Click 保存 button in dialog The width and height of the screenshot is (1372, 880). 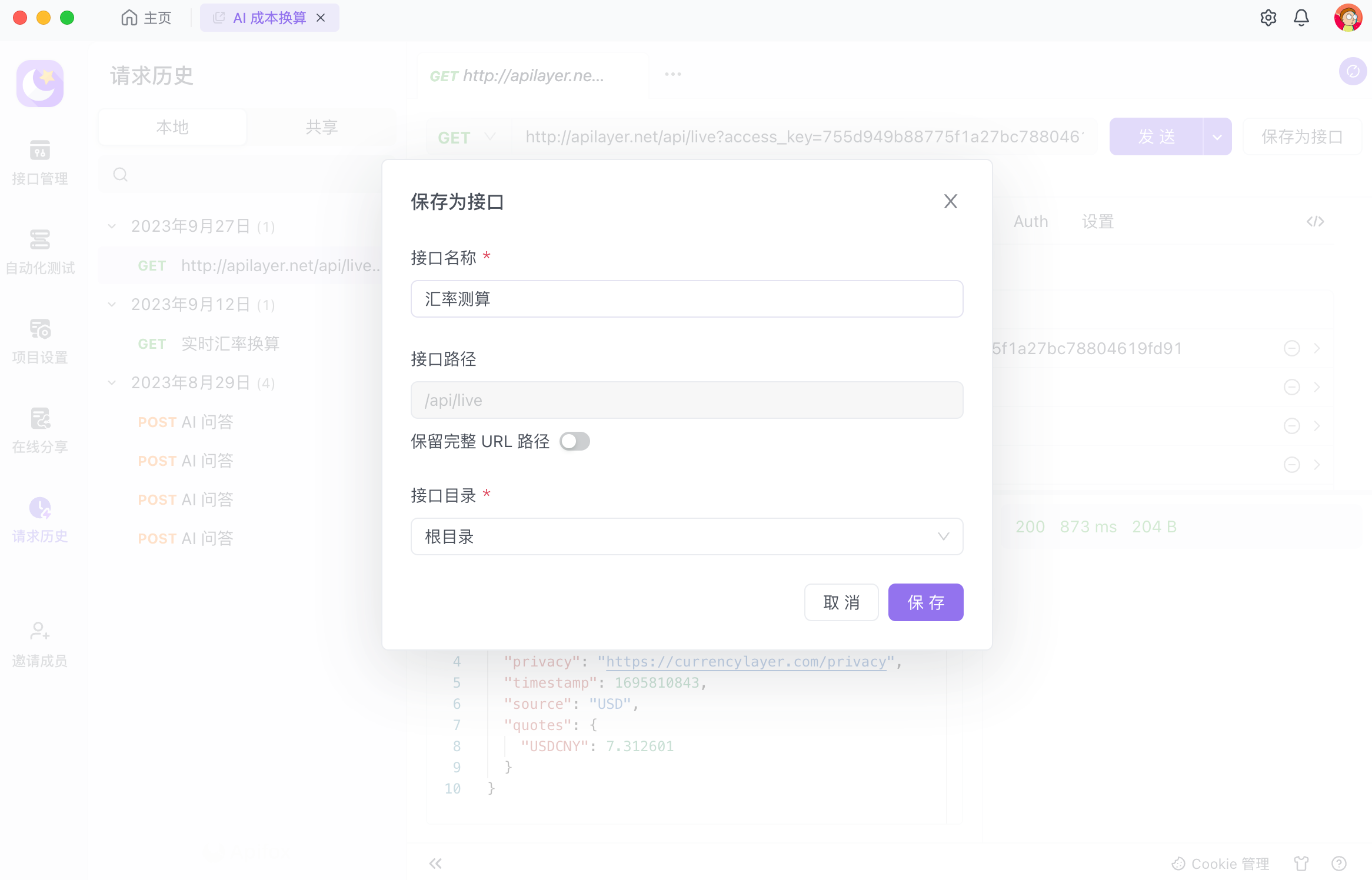(925, 602)
